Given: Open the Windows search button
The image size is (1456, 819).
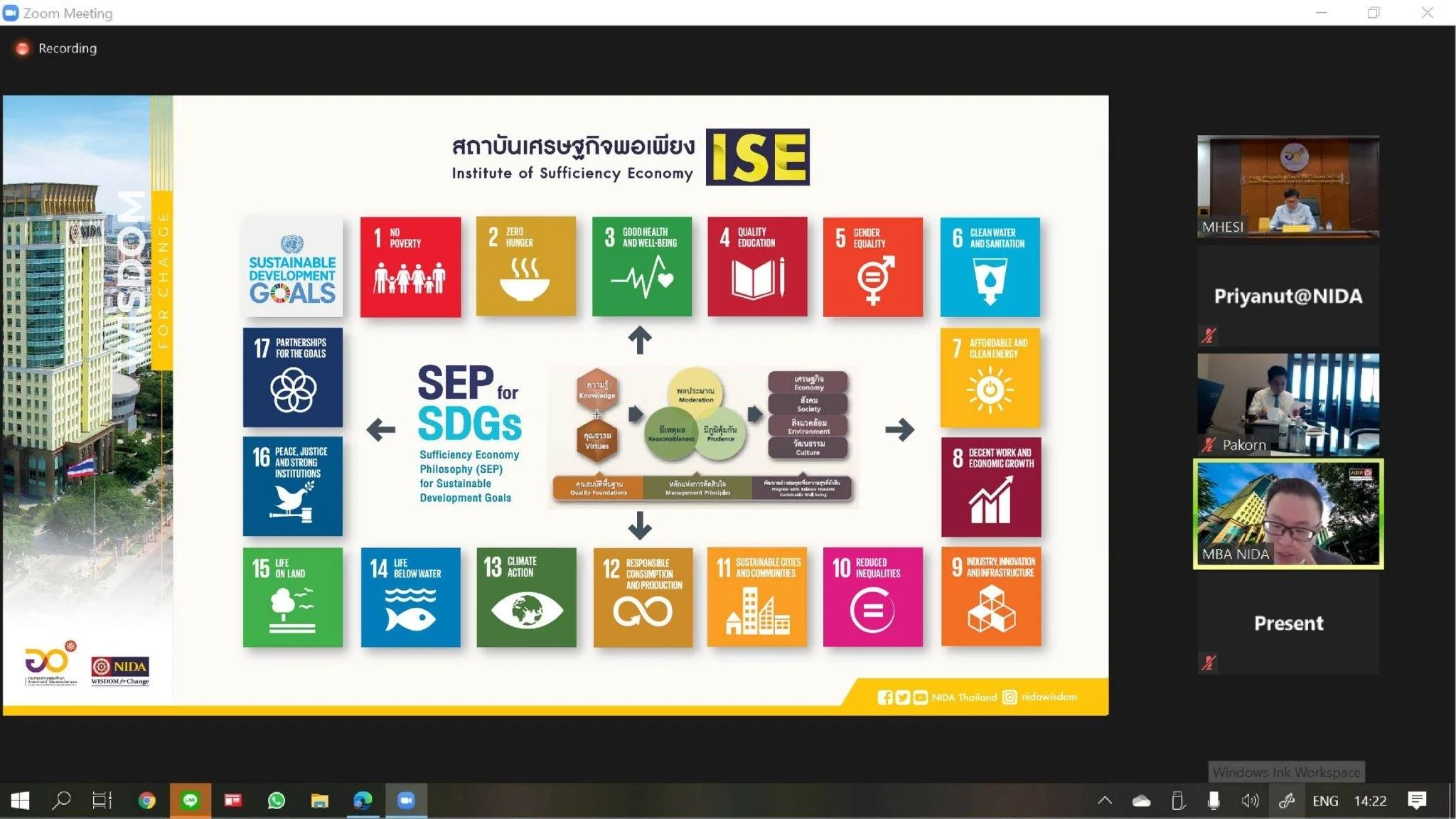Looking at the screenshot, I should click(x=62, y=801).
